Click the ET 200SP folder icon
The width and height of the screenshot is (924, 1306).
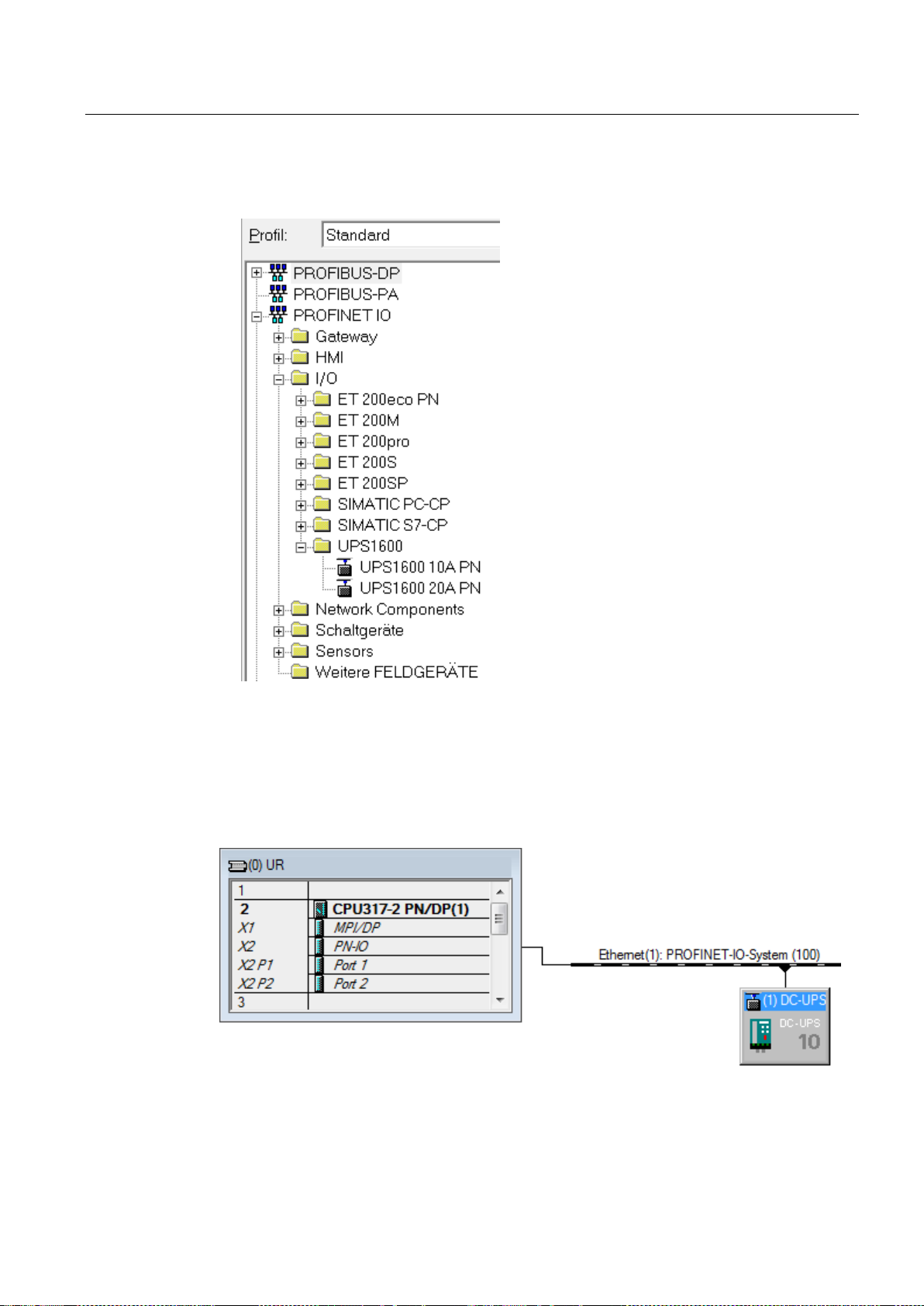tap(322, 483)
